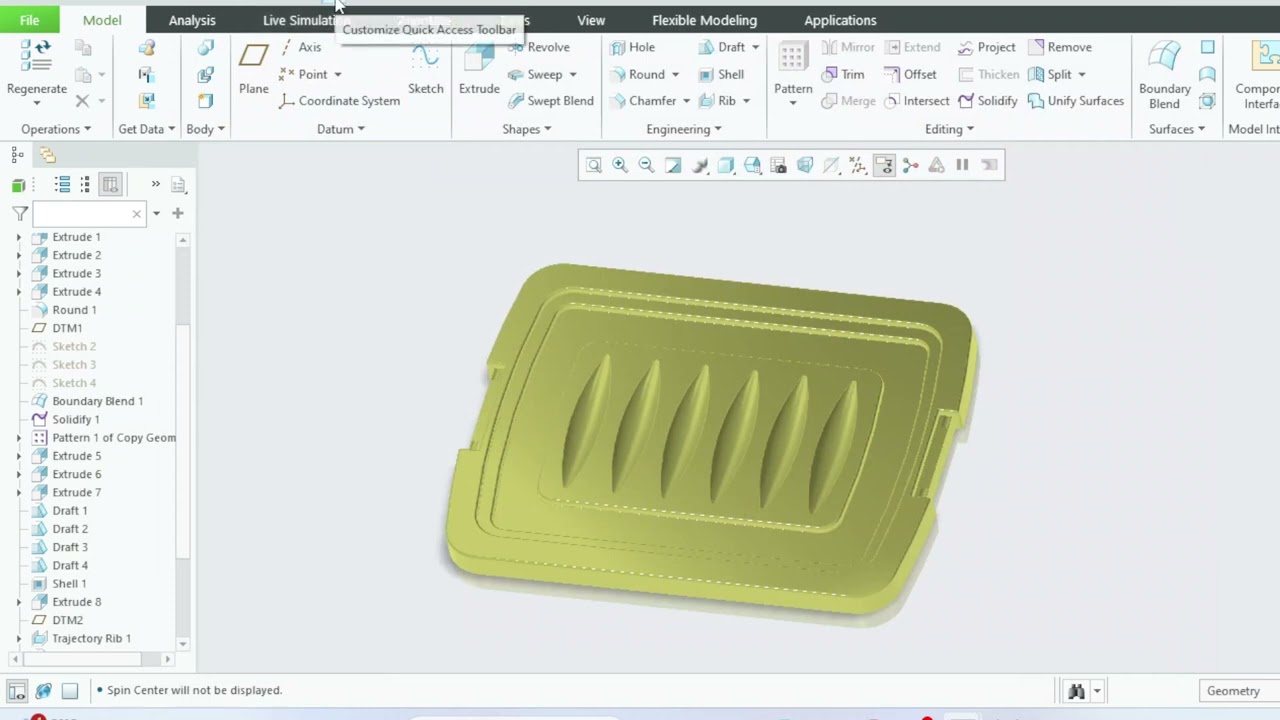The height and width of the screenshot is (720, 1280).
Task: Expand the Operations group dropdown
Action: pyautogui.click(x=56, y=129)
